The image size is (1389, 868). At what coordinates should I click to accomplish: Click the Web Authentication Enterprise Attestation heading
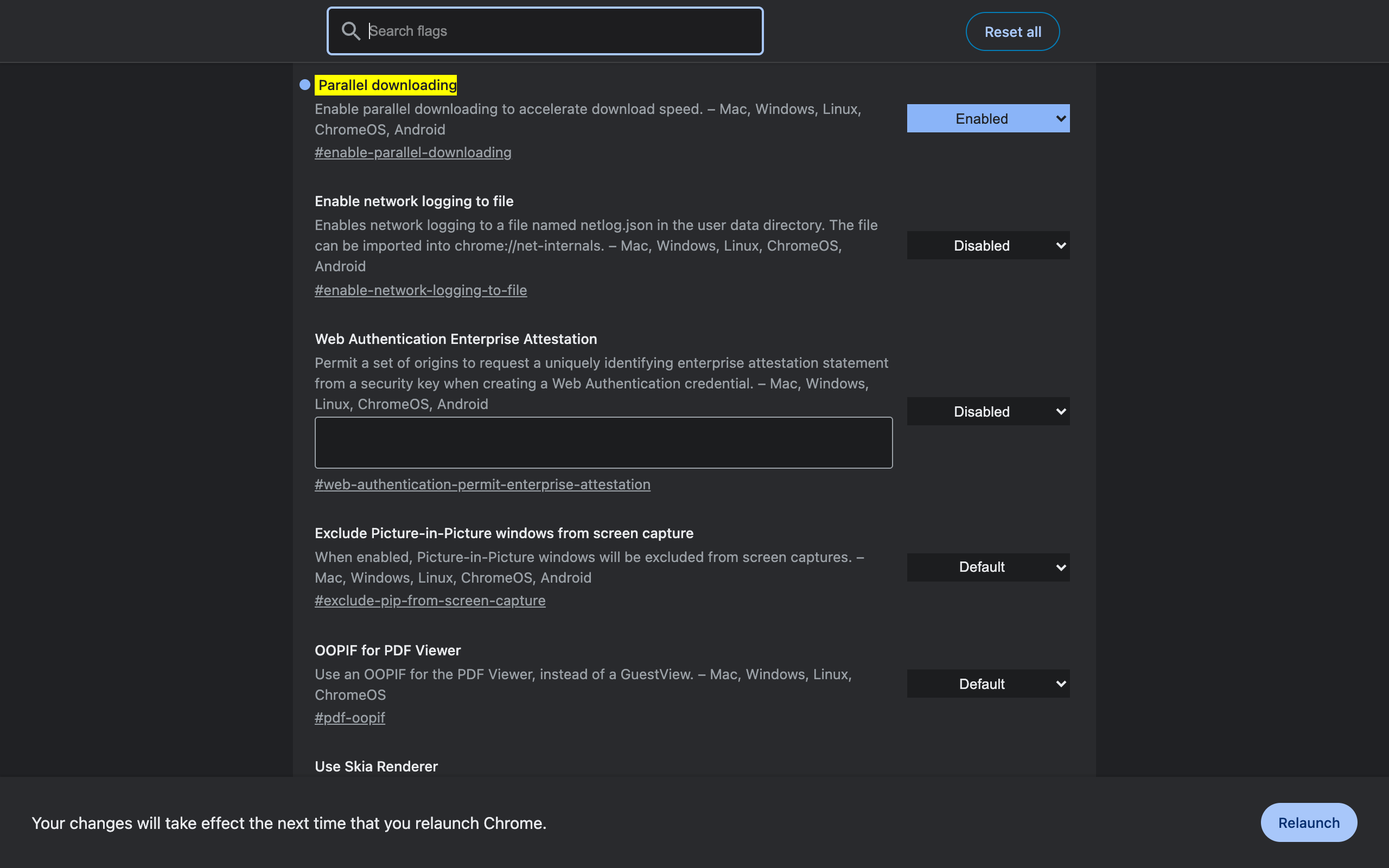click(x=456, y=339)
